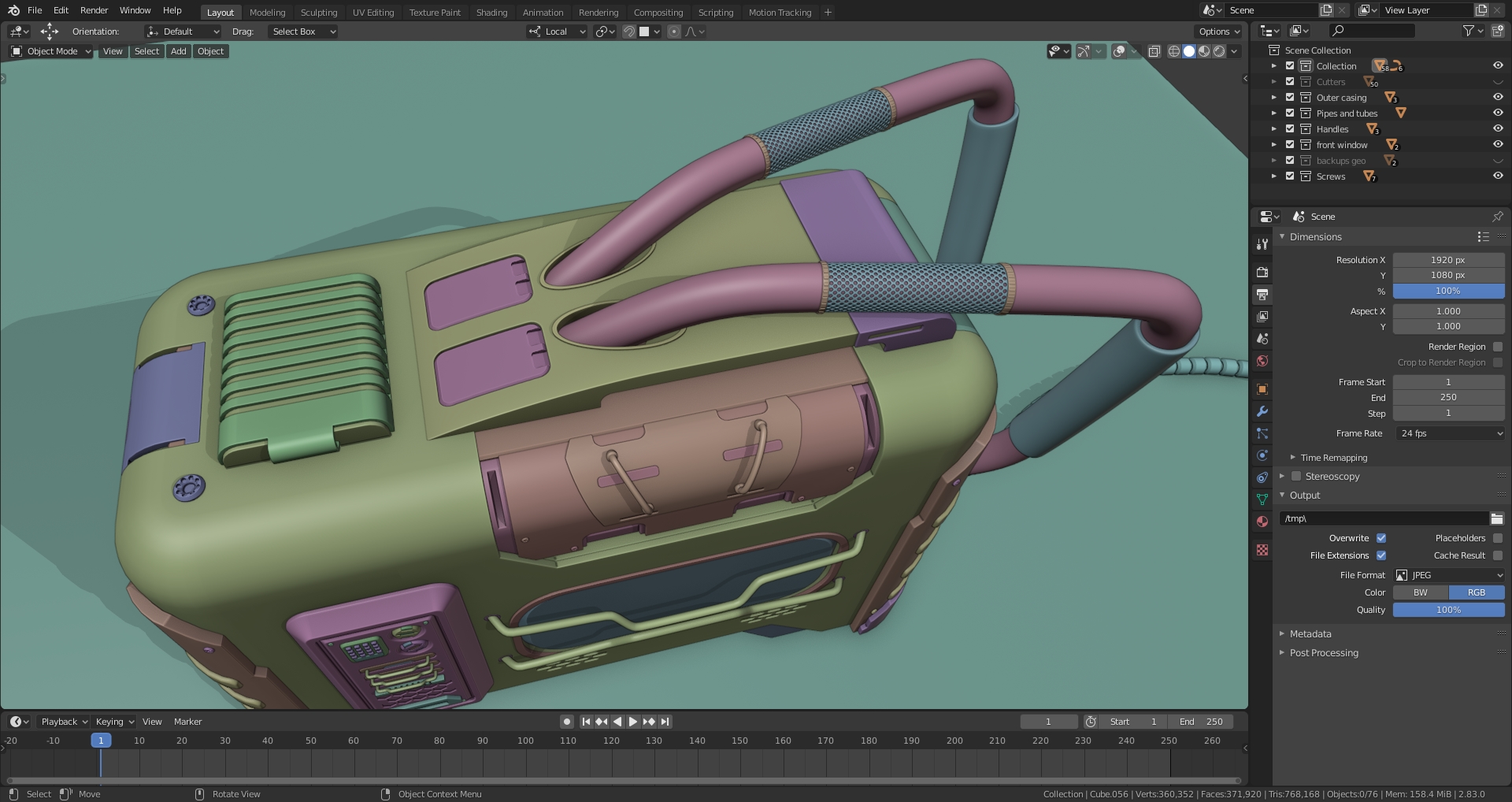Enable the Render Region checkbox
Screen dimensions: 1512x802
point(1498,347)
